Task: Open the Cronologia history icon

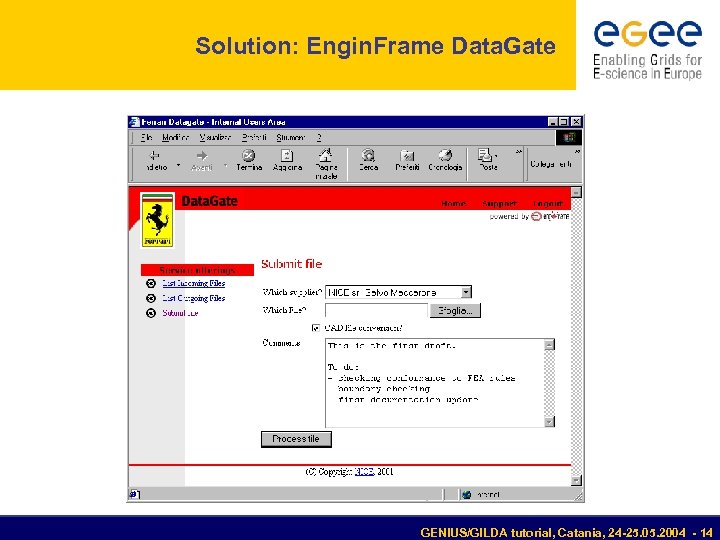Action: (445, 156)
